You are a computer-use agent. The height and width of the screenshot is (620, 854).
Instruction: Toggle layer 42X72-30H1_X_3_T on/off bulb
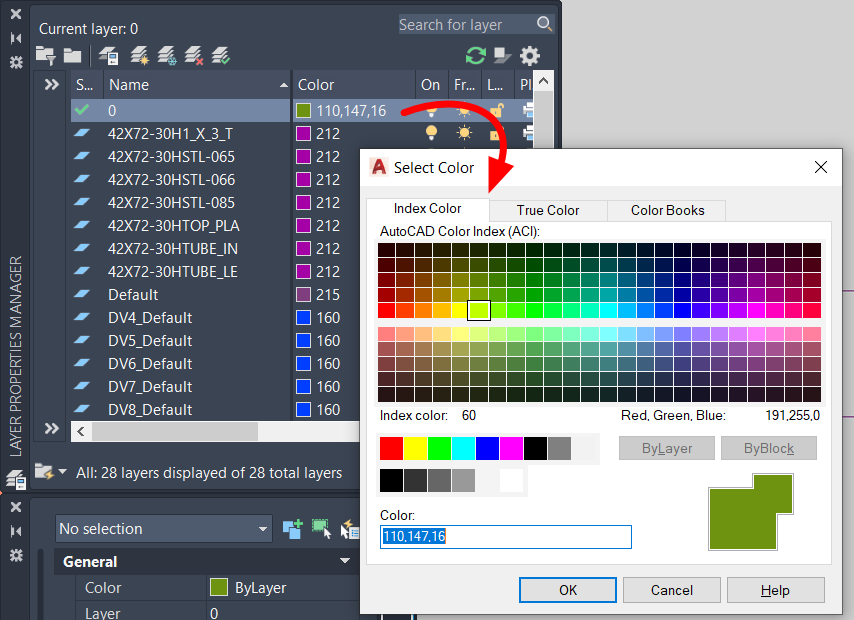coord(431,133)
